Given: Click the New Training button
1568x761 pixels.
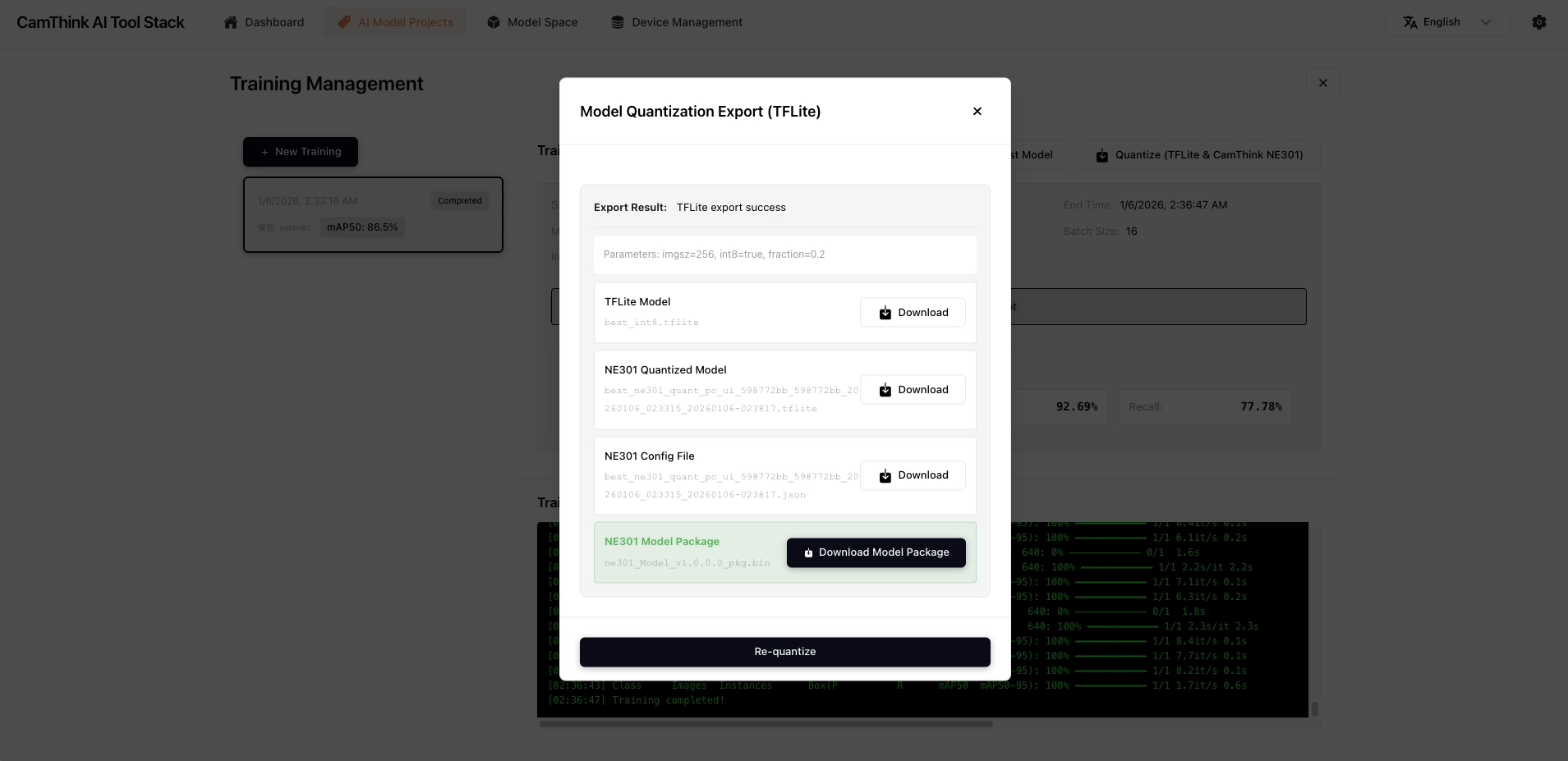Looking at the screenshot, I should click(x=300, y=152).
